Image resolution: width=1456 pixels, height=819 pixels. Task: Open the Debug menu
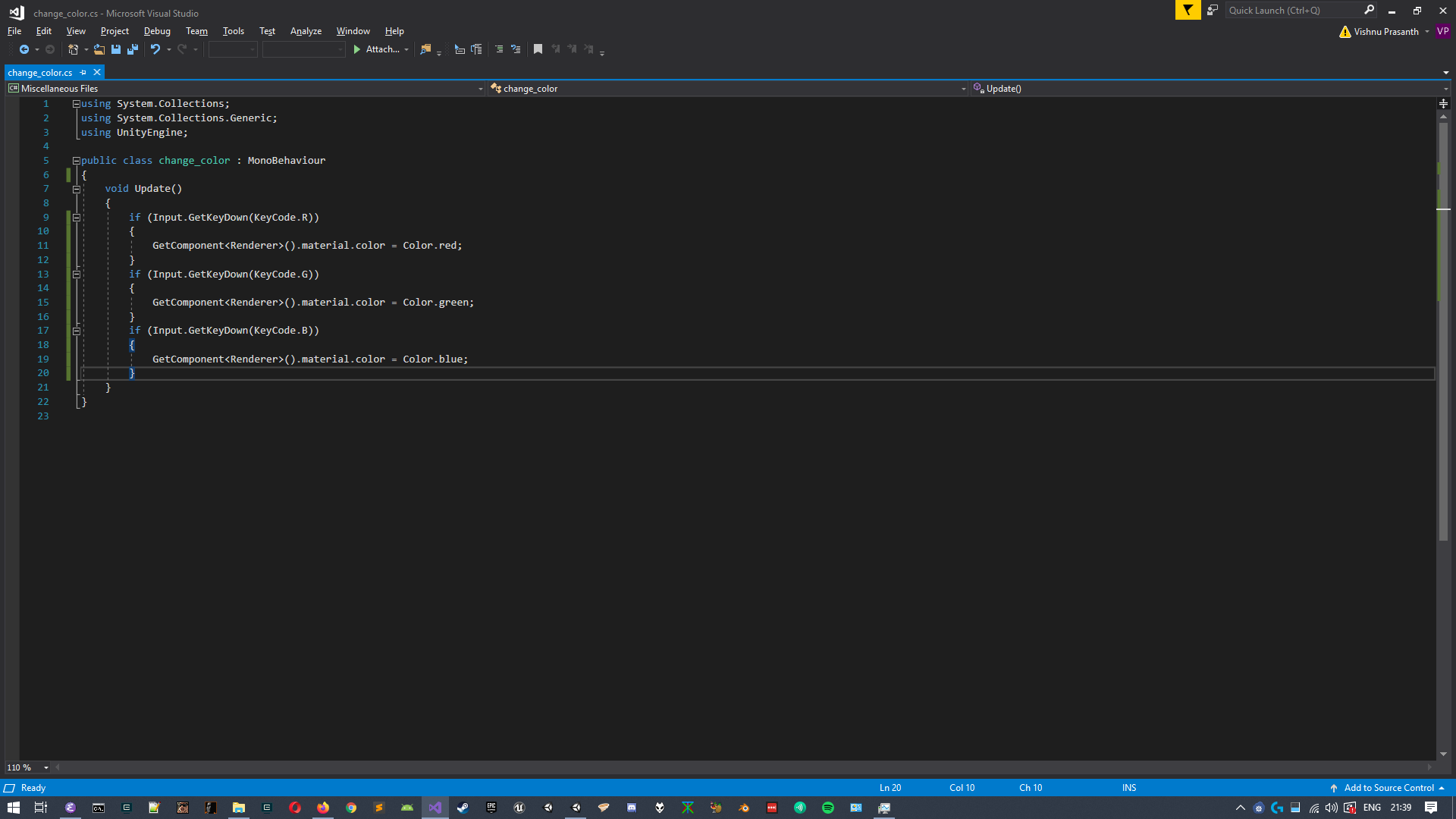click(156, 30)
